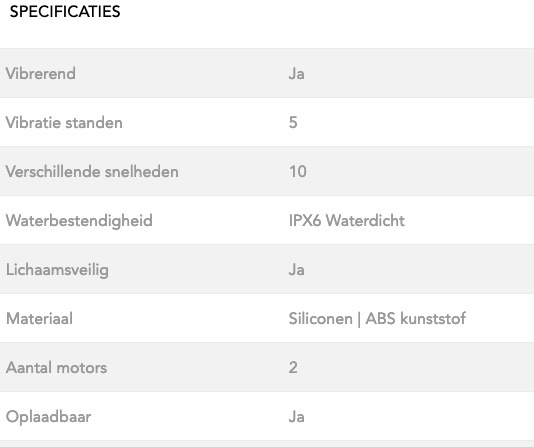Screen dimensions: 534x447
Task: Click the value 2 for Aantal motors
Action: 293,368
